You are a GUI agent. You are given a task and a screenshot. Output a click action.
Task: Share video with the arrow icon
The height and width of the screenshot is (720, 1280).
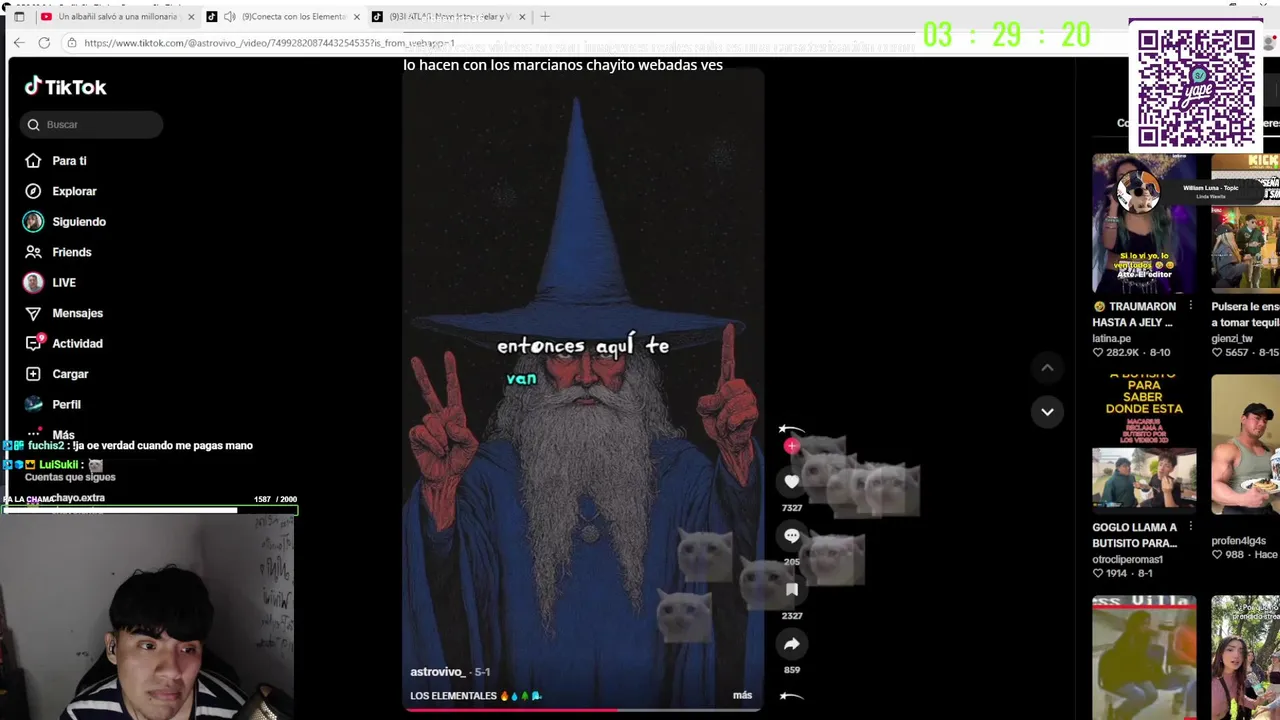792,644
